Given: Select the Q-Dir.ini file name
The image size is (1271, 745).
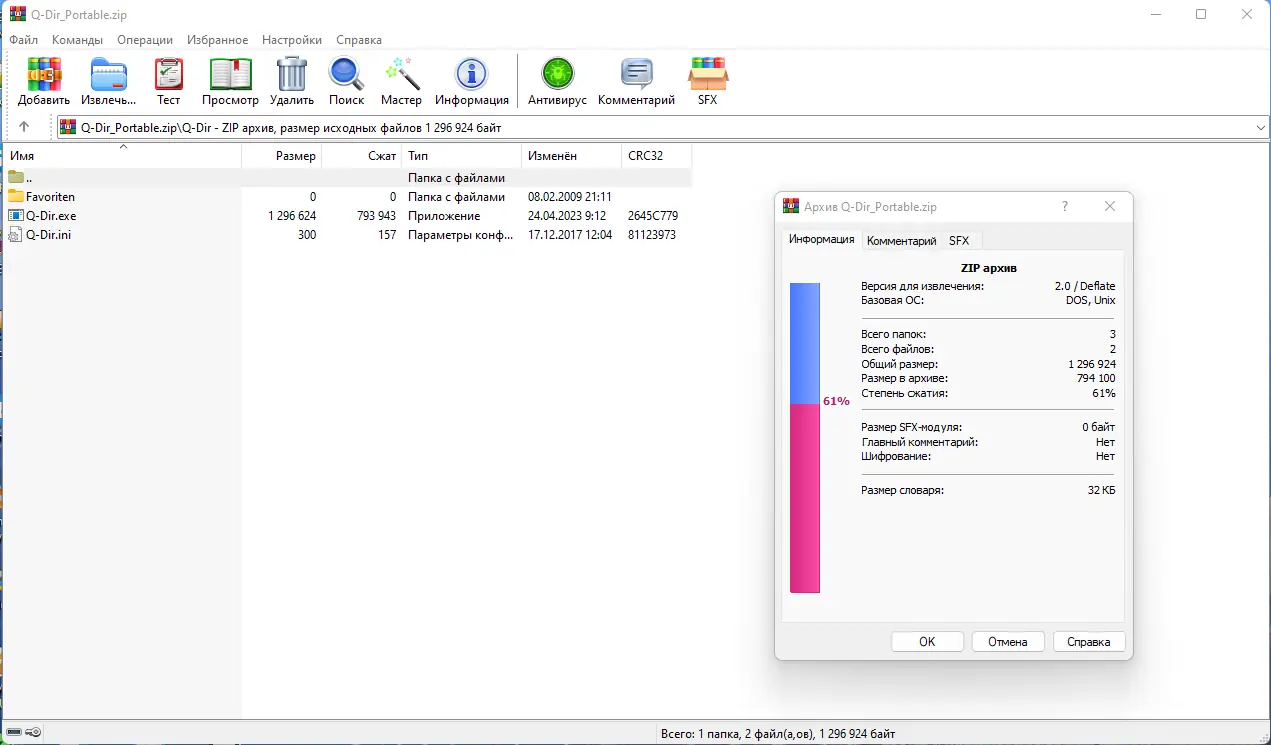Looking at the screenshot, I should coord(48,235).
